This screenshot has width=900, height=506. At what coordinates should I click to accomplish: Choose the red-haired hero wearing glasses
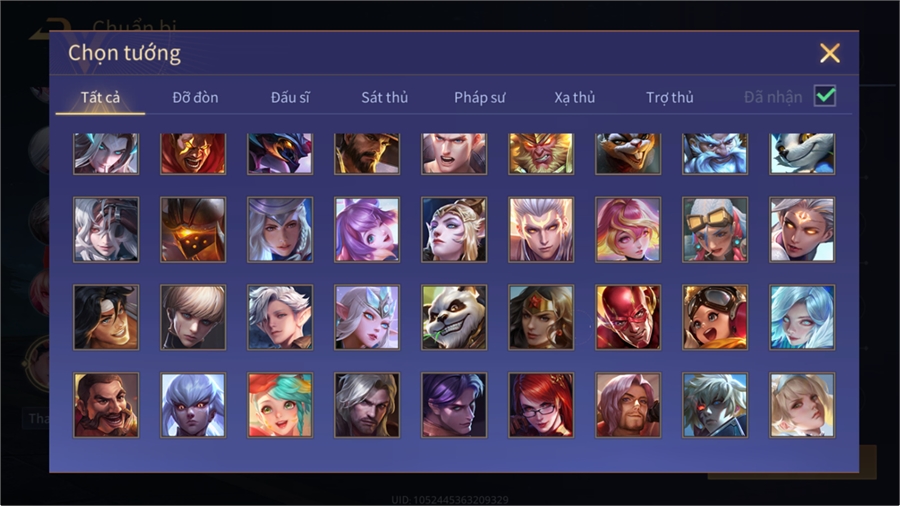[541, 405]
